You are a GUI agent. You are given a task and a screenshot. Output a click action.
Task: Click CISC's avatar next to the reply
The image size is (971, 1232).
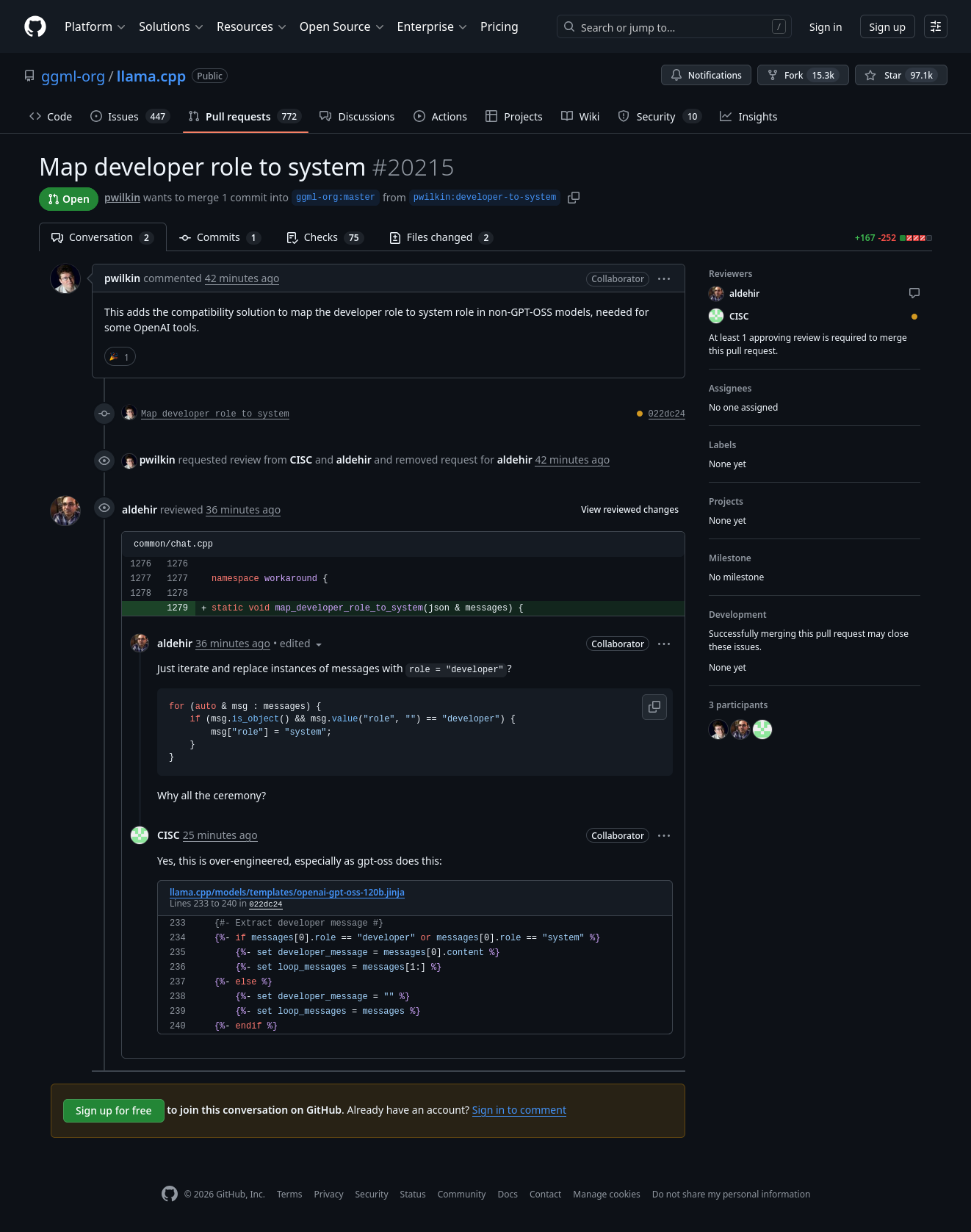(x=140, y=835)
